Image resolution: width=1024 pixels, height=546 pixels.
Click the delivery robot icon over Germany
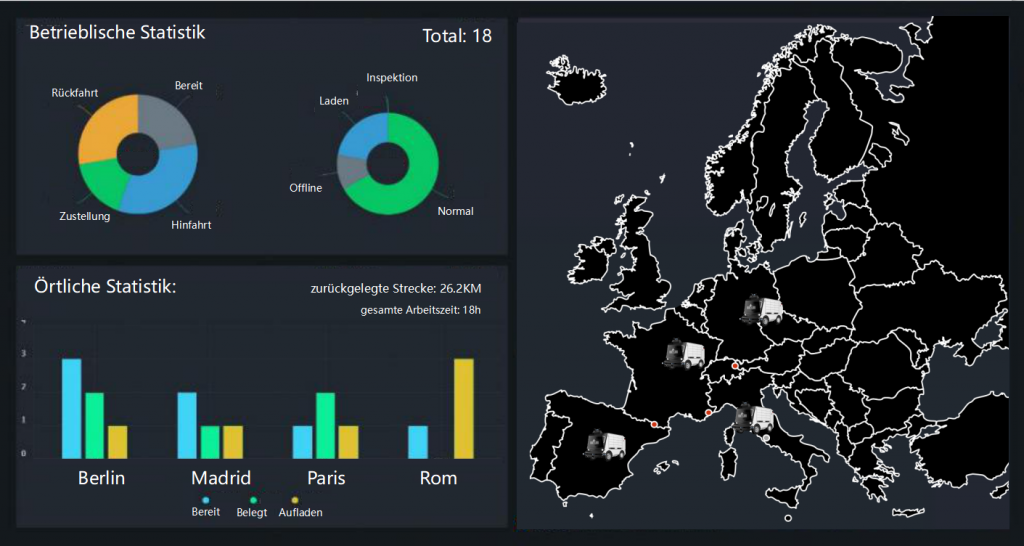click(761, 311)
